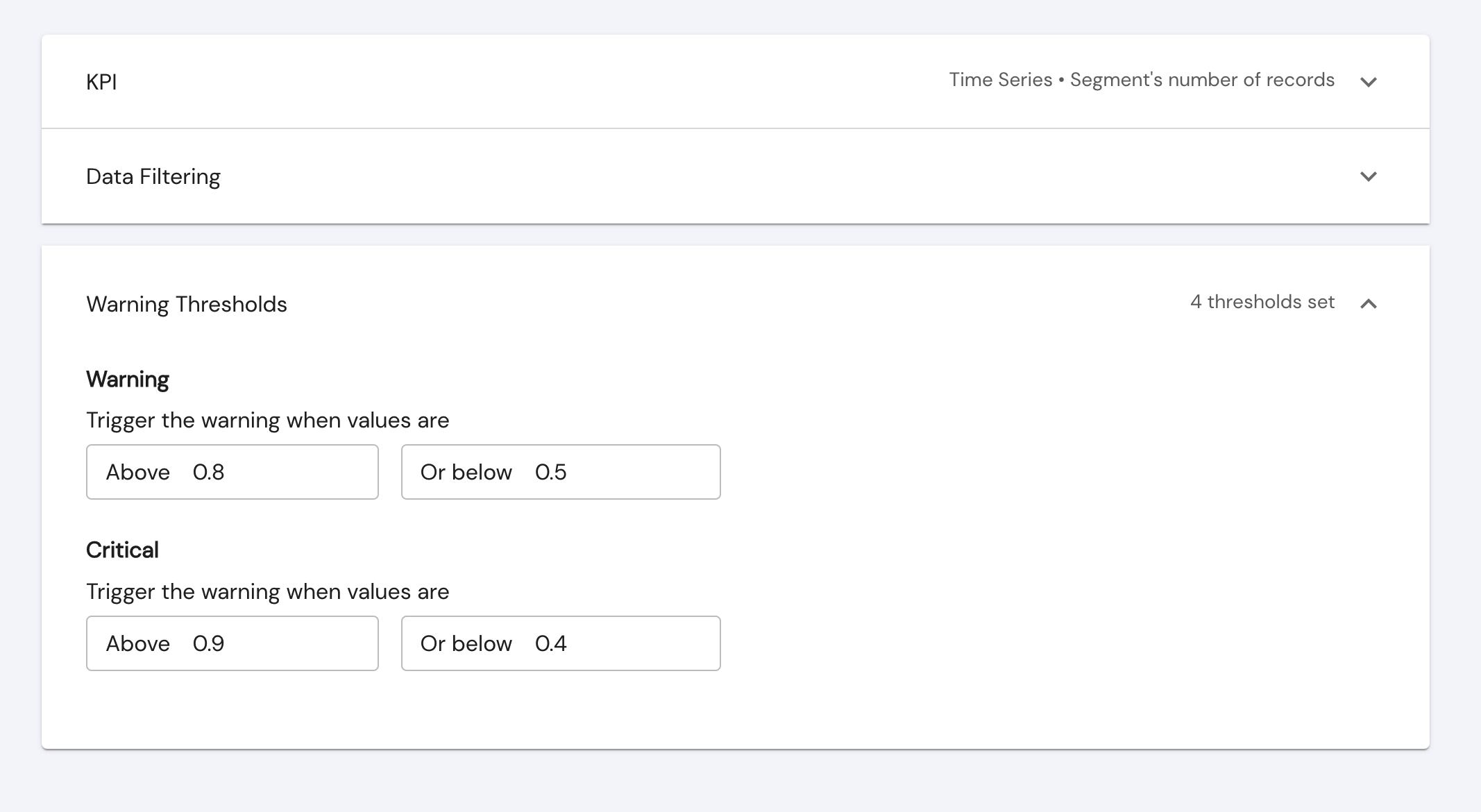Viewport: 1481px width, 812px height.
Task: Expand the Data Filtering chevron
Action: tap(1368, 176)
